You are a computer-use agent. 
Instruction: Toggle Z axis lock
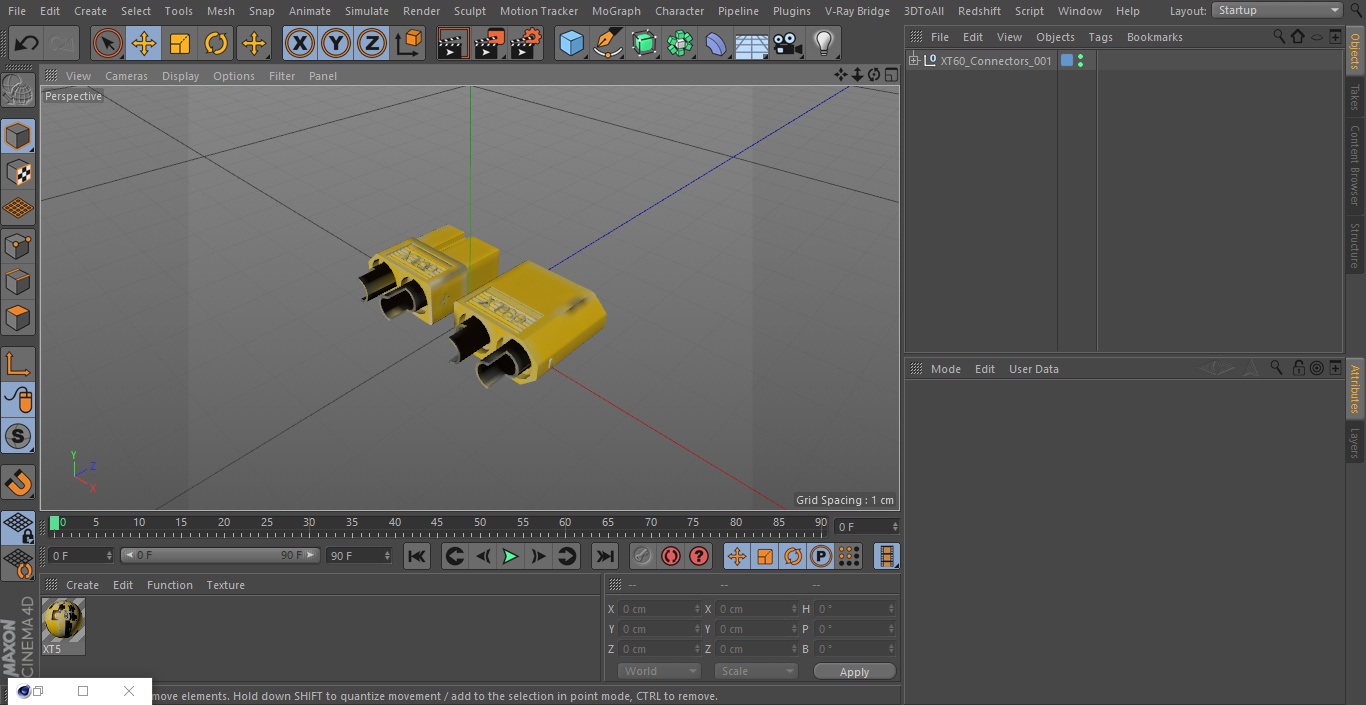372,43
